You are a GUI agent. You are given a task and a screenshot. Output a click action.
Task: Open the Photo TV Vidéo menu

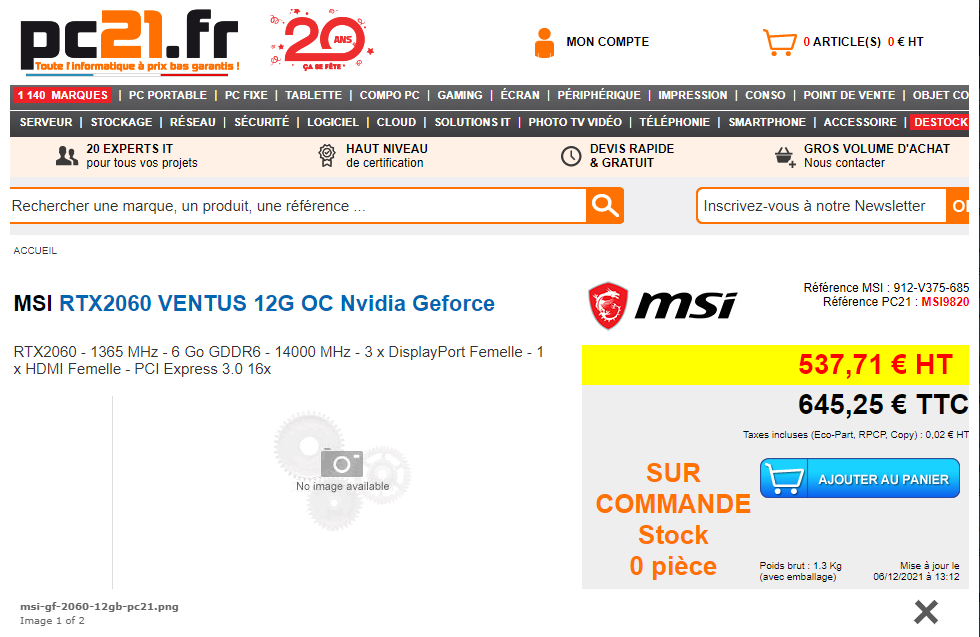(575, 122)
